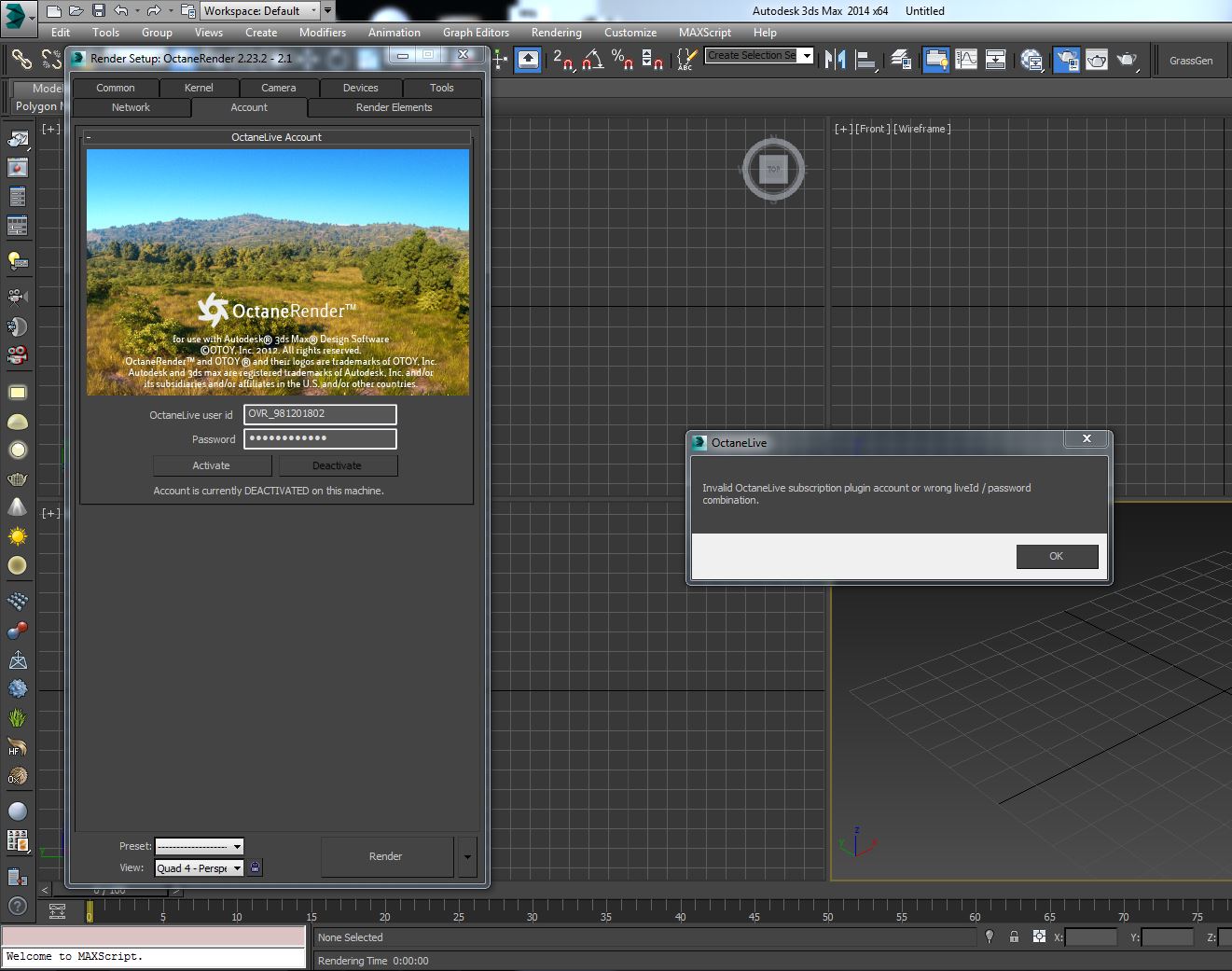Screen dimensions: 1232x971
Task: Click the Align tool icon
Action: tap(866, 60)
